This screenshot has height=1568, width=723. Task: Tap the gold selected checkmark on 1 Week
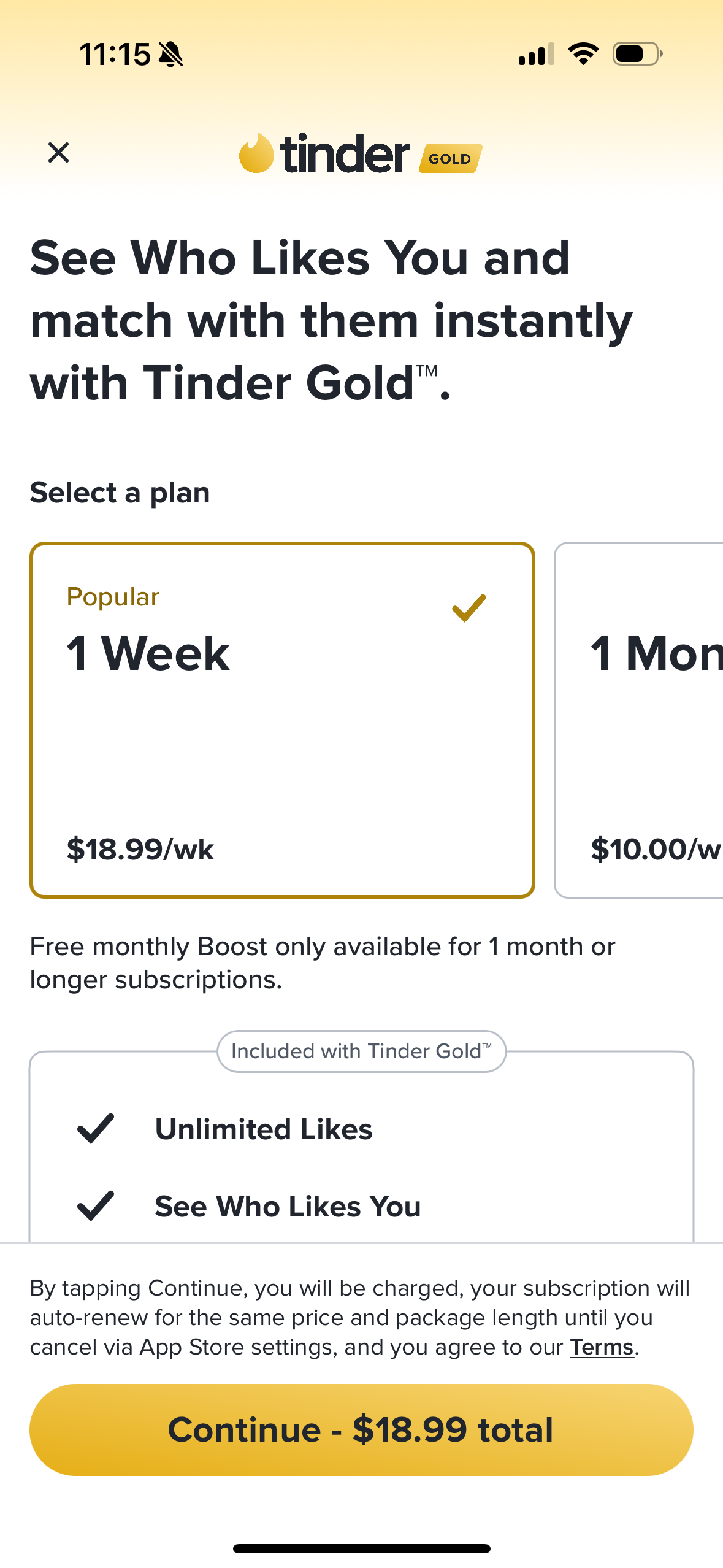coord(469,608)
